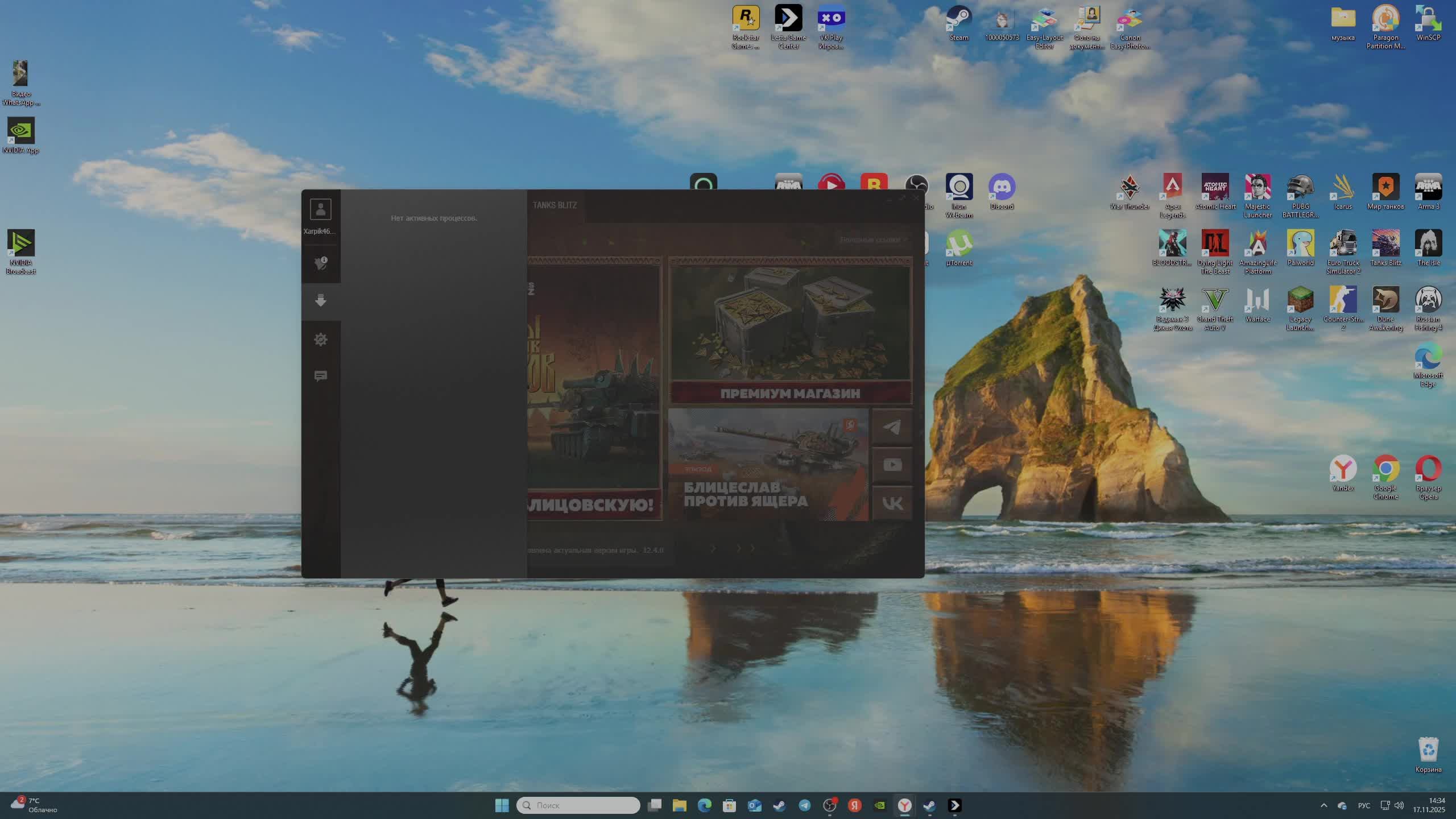Viewport: 1456px width, 819px height.
Task: Expand the system tray hidden icons chevron
Action: [1323, 805]
